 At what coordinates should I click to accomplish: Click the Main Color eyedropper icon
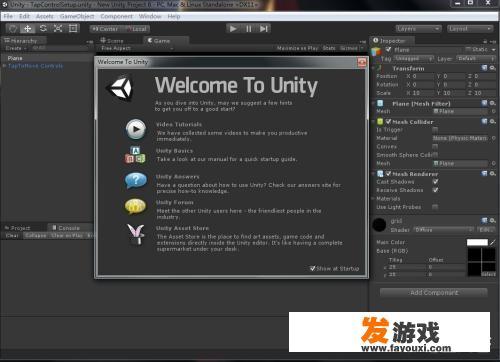pyautogui.click(x=492, y=242)
